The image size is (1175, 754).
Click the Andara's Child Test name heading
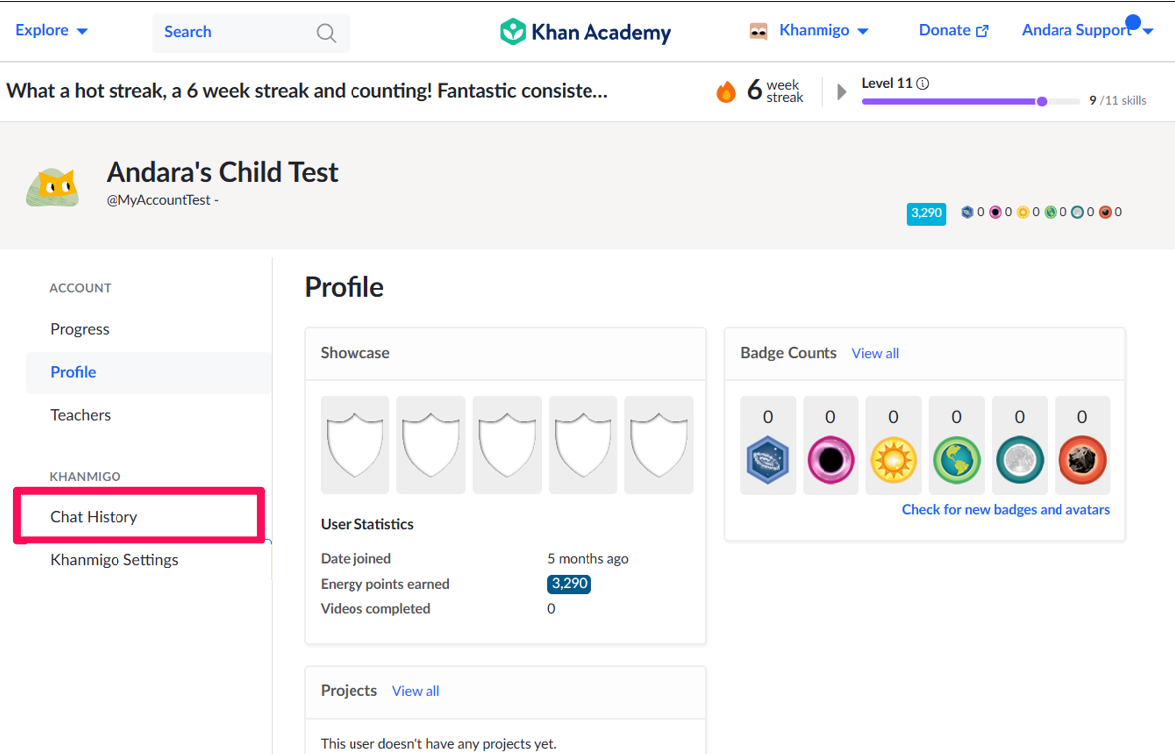click(223, 172)
